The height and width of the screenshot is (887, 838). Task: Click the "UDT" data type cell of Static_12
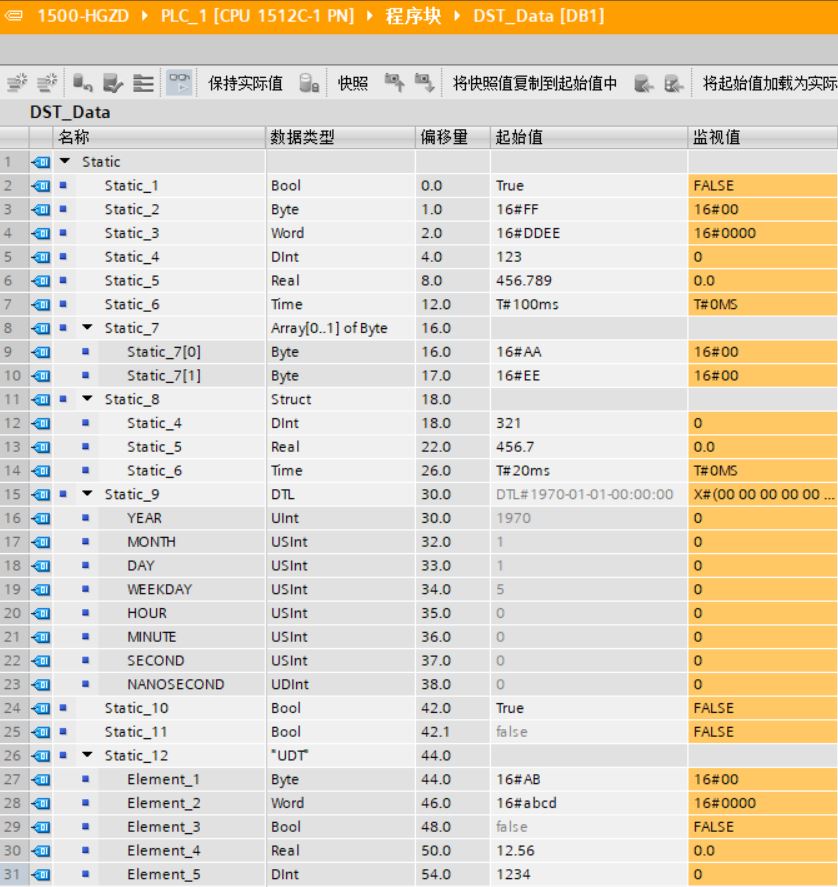tap(340, 756)
